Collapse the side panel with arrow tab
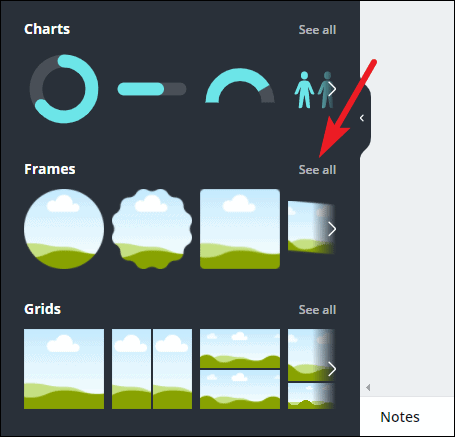Image resolution: width=455 pixels, height=437 pixels. click(365, 118)
